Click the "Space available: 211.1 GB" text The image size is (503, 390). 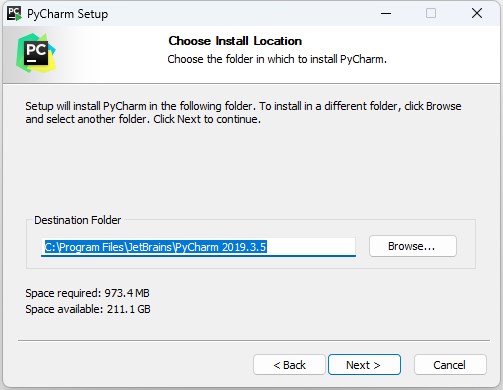tap(88, 309)
